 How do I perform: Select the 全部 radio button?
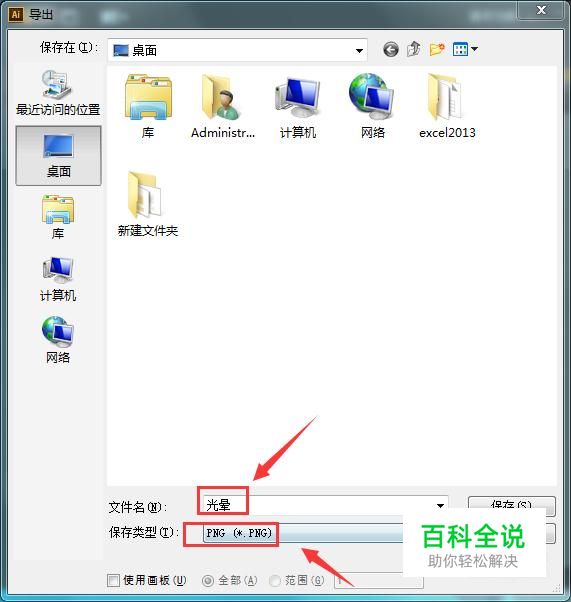point(208,580)
